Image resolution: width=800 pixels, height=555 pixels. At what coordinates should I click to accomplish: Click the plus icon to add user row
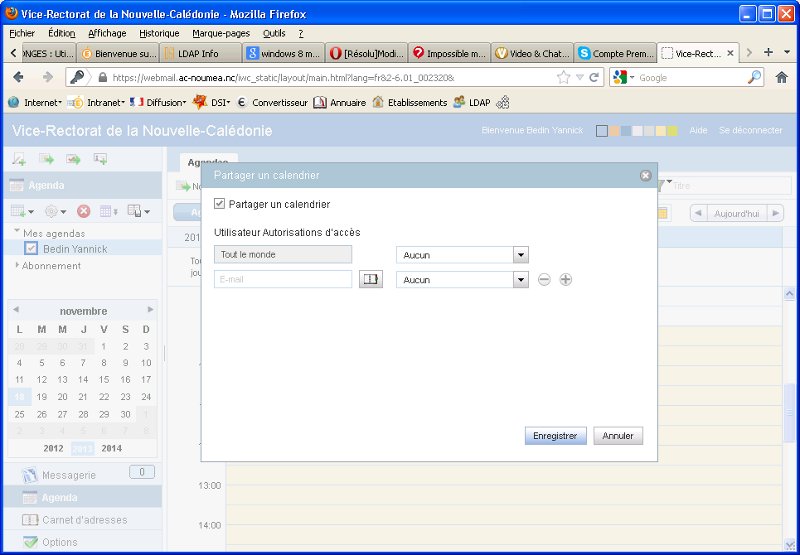coord(566,280)
